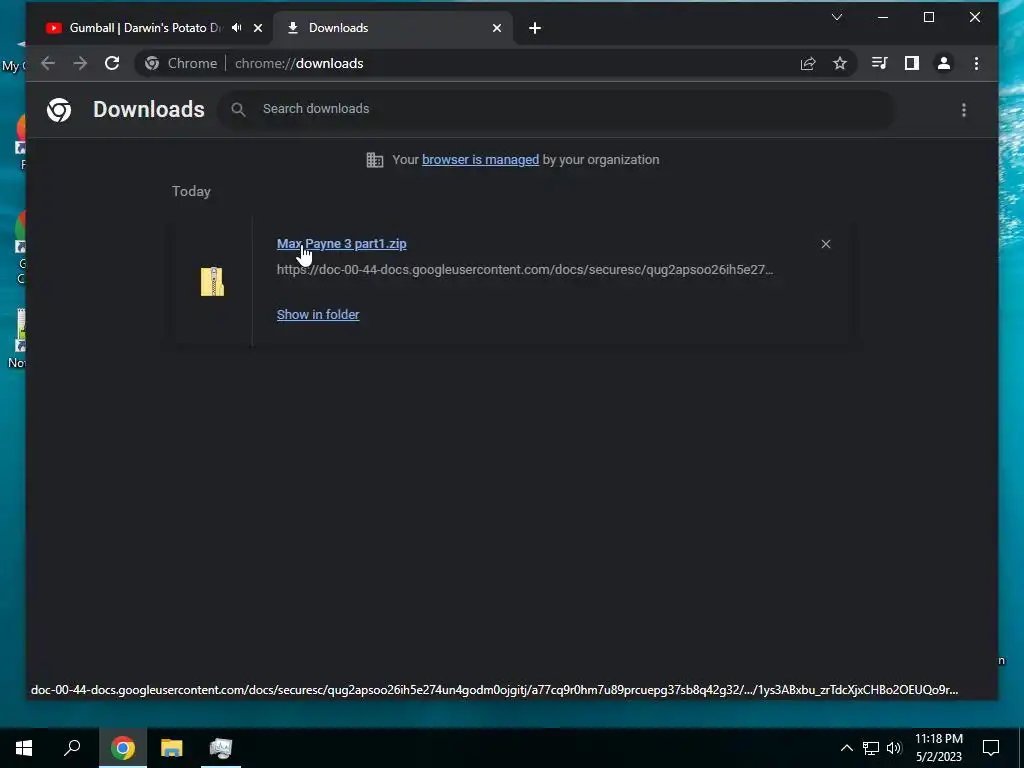The image size is (1024, 768).
Task: Go forward using the forward arrow
Action: click(x=80, y=63)
